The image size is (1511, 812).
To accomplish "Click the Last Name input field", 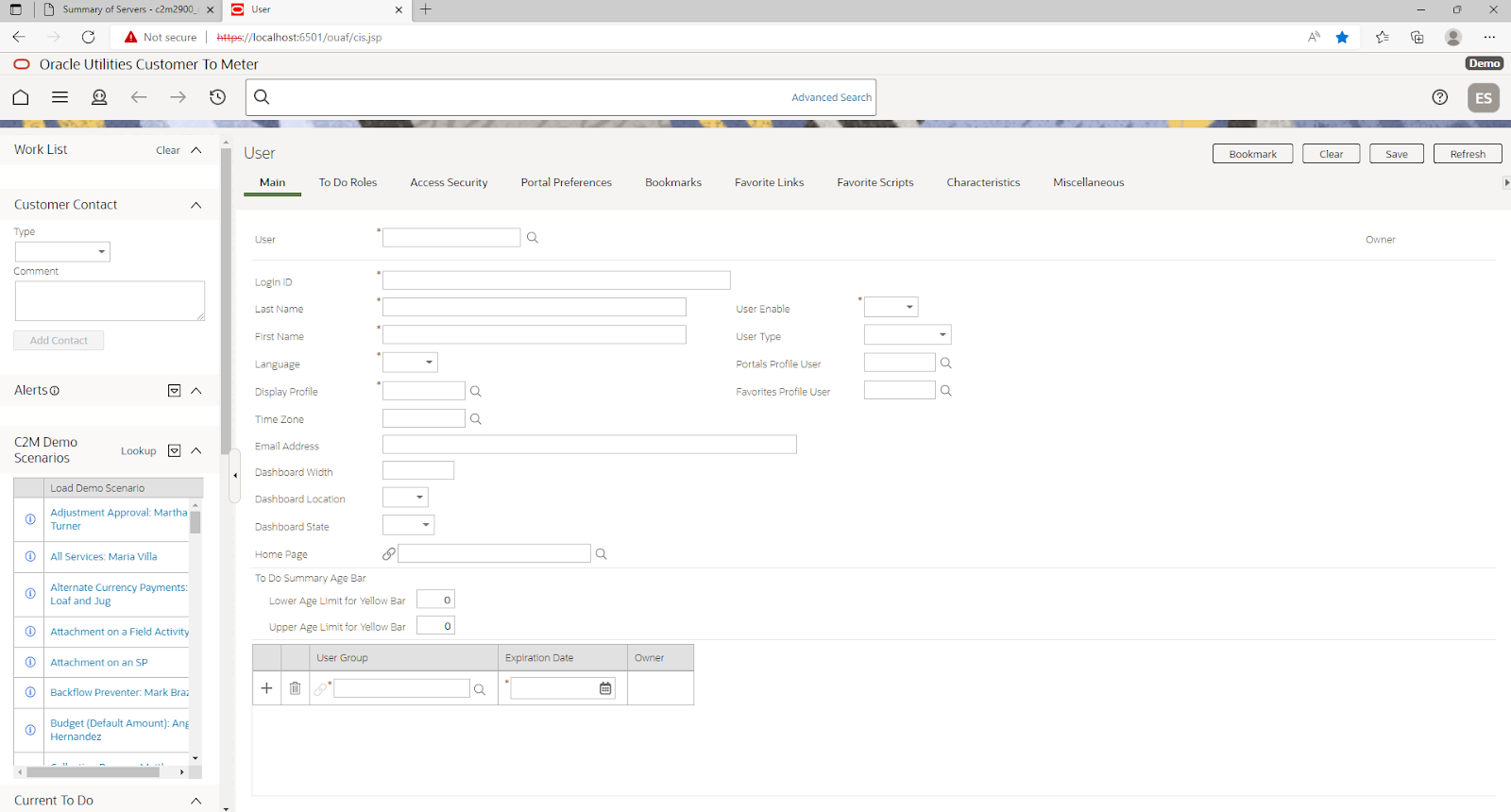I will tap(535, 307).
